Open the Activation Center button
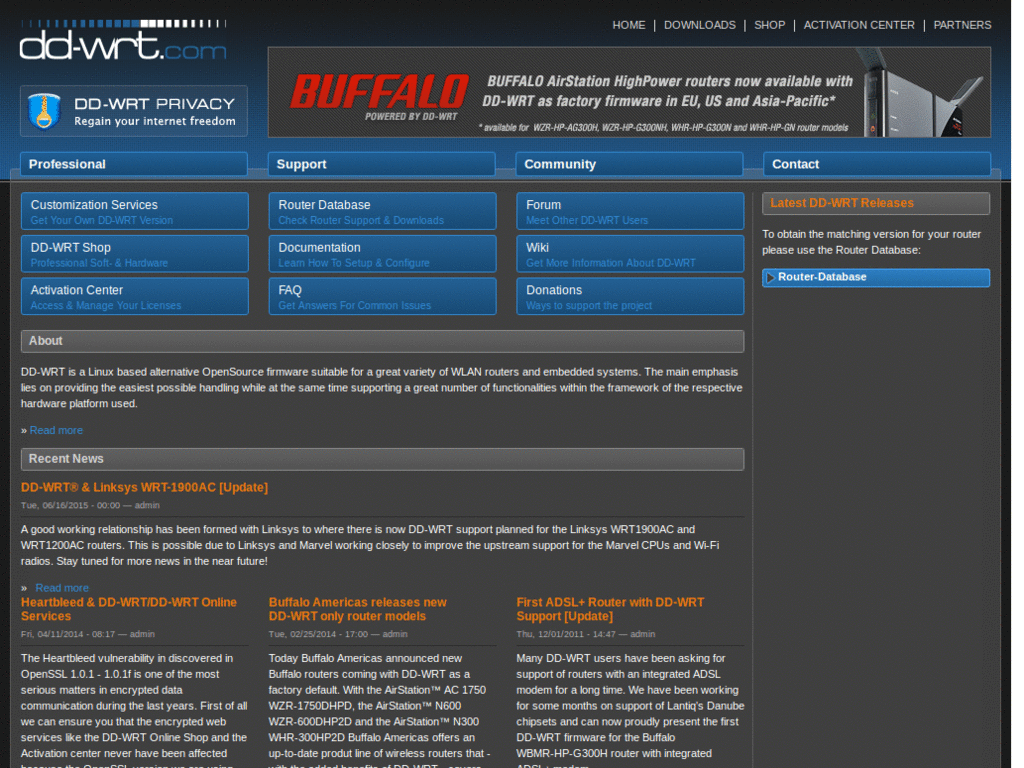Screen dimensions: 1024x768 pyautogui.click(x=135, y=296)
